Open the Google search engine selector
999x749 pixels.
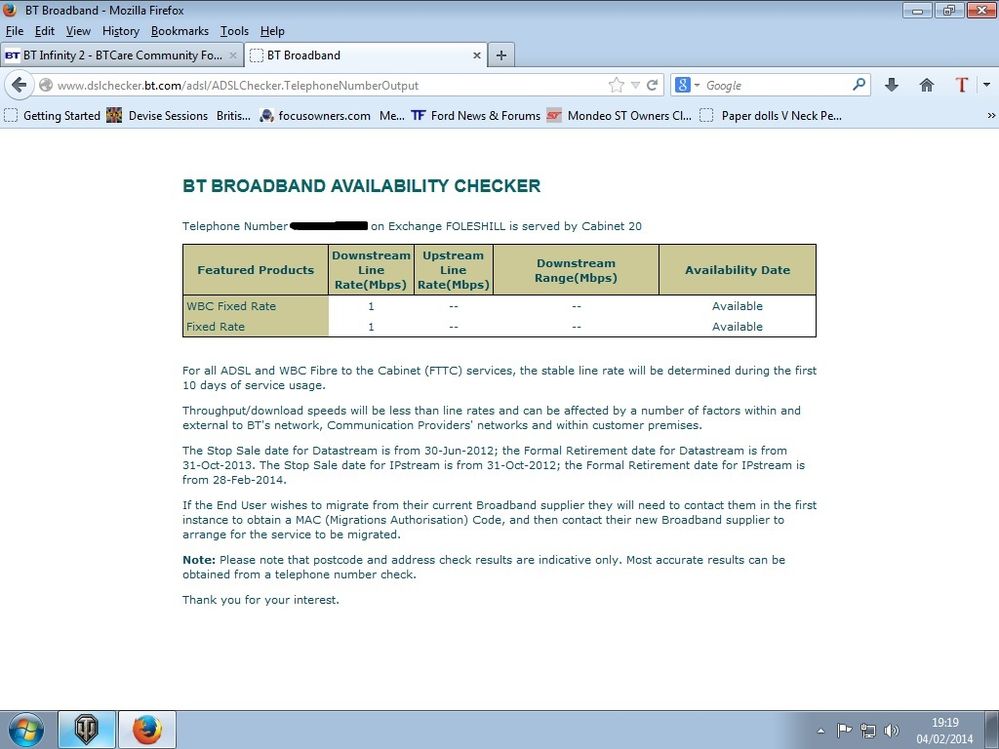pyautogui.click(x=687, y=85)
